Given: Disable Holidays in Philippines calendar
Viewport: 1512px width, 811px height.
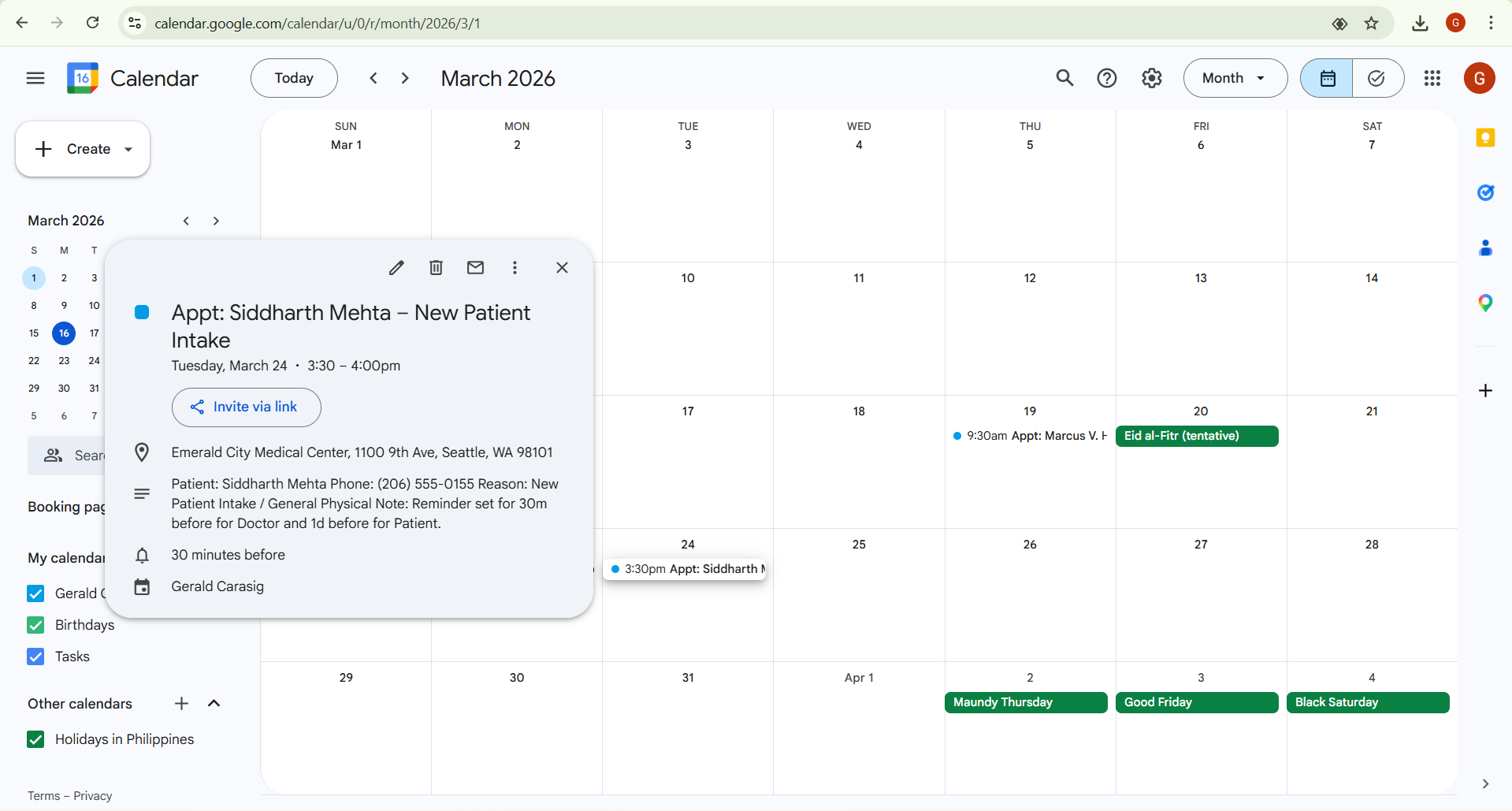Looking at the screenshot, I should [35, 739].
